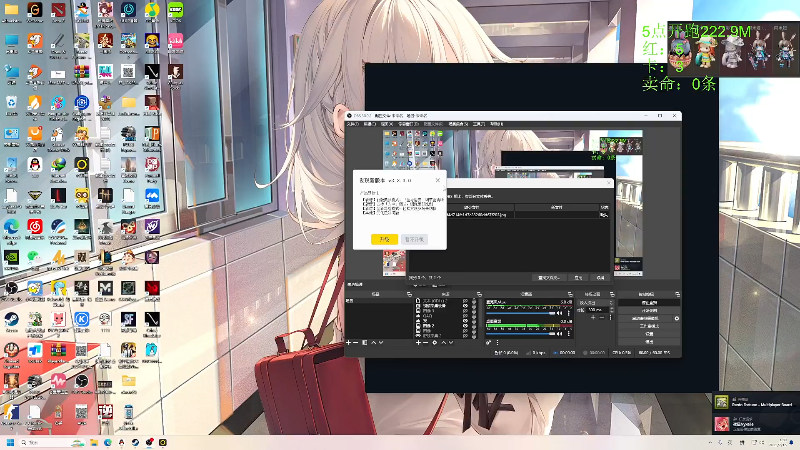Remove the selected source with the minus icon
The image size is (800, 450).
426,342
